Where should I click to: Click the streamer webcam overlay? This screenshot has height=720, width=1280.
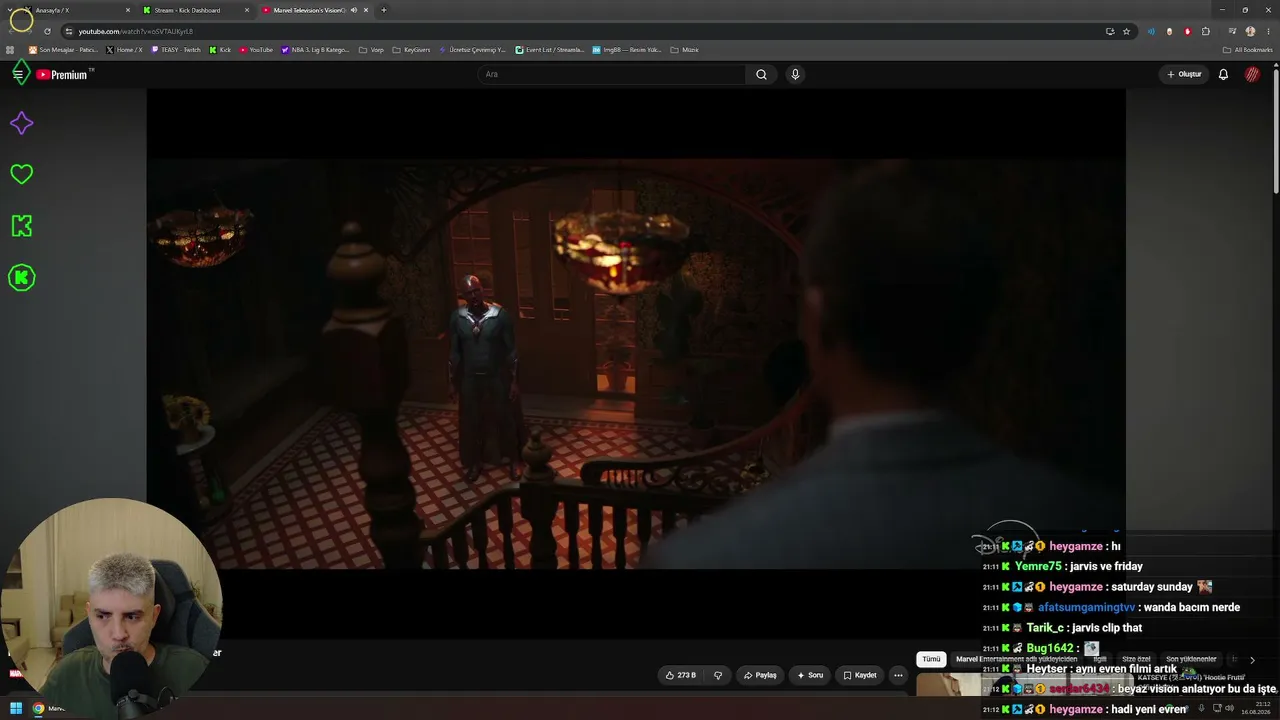111,608
